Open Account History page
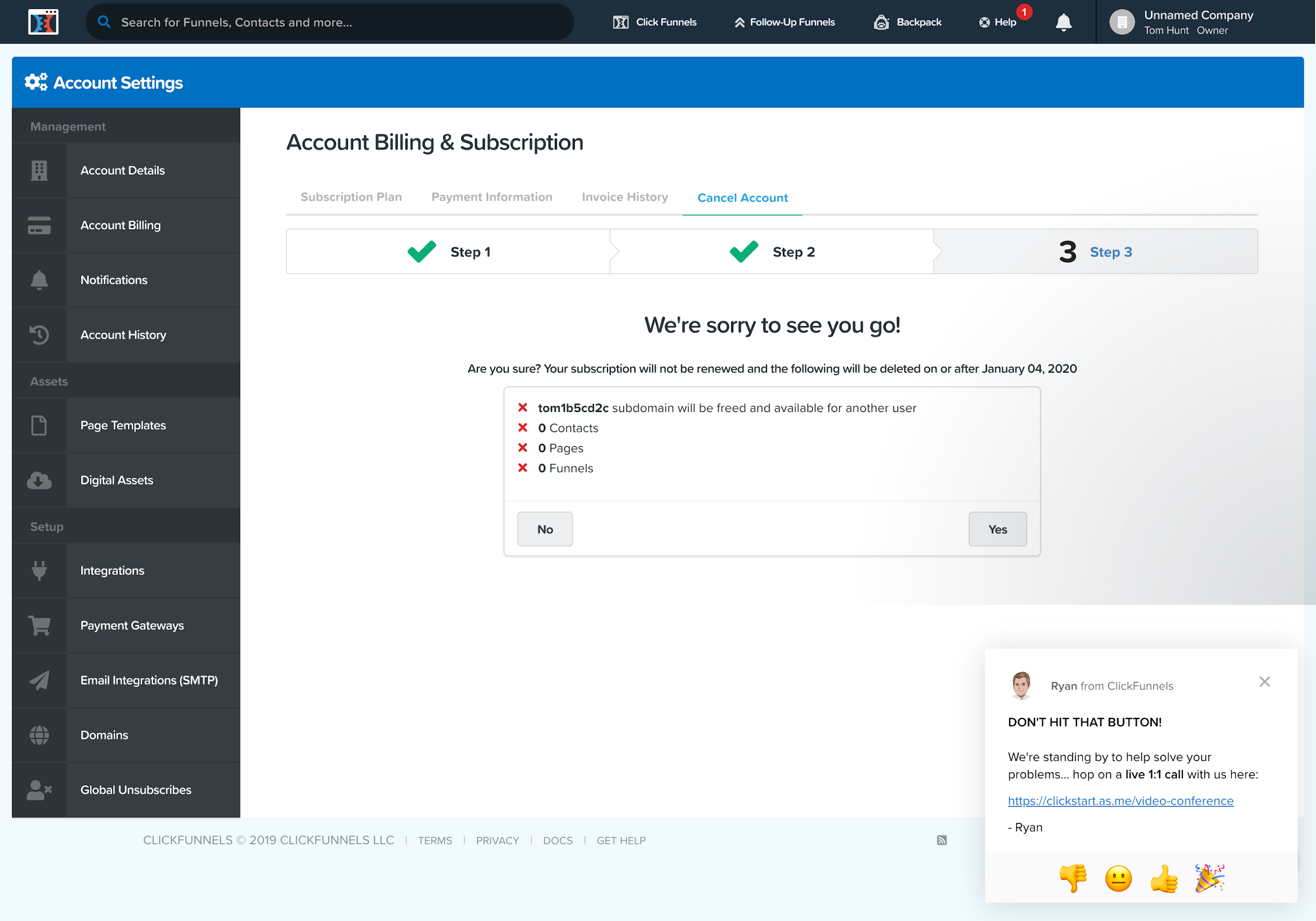 point(126,335)
